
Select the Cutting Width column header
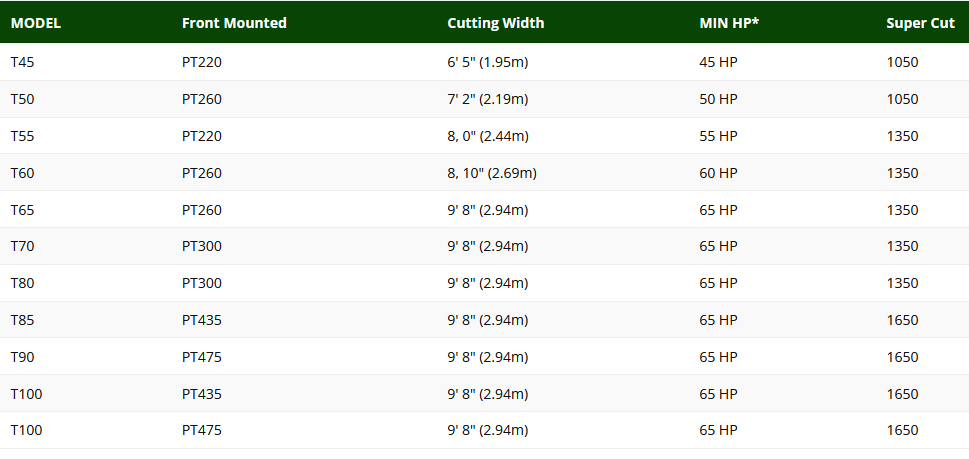tap(495, 23)
